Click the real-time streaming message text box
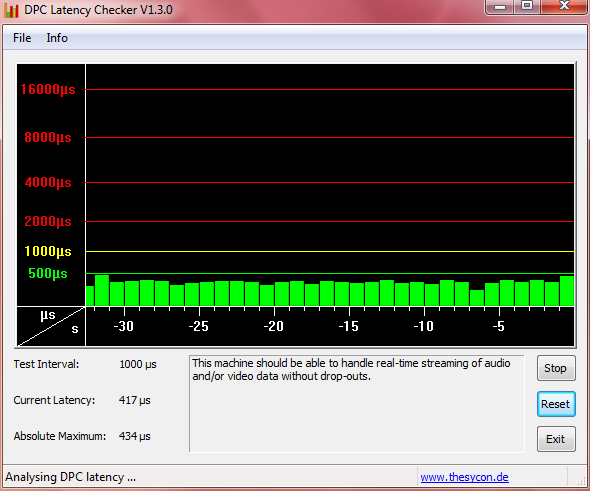 pyautogui.click(x=357, y=403)
